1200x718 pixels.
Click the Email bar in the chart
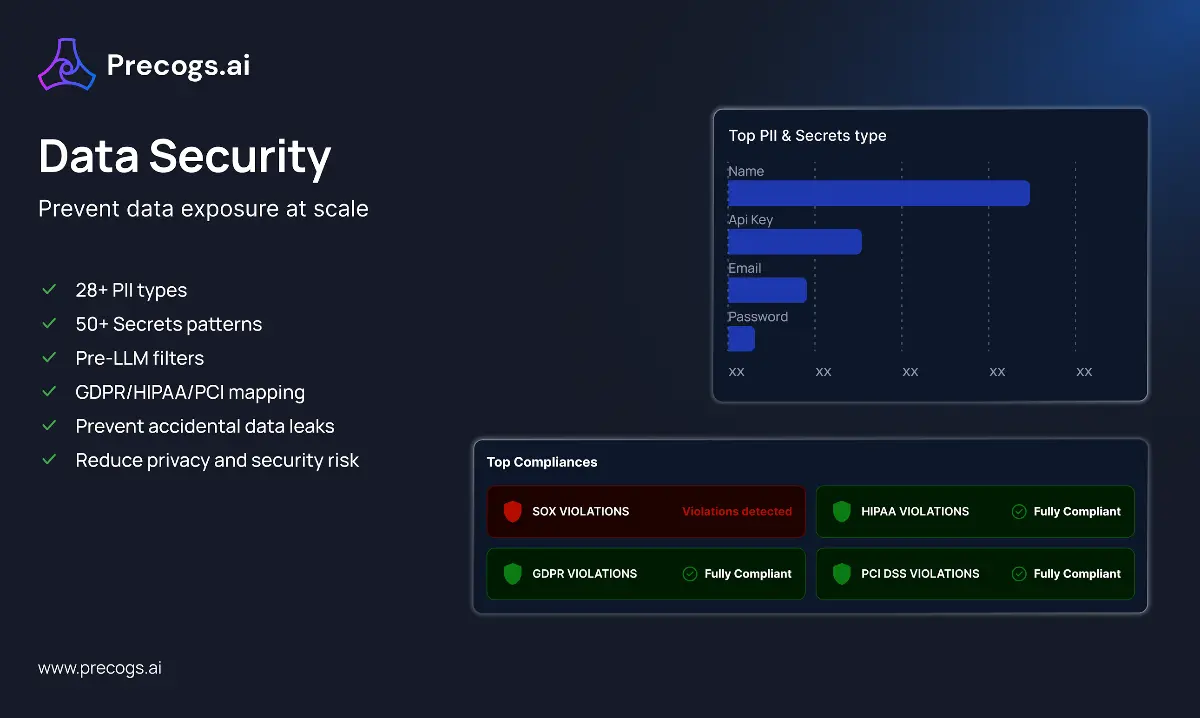(x=767, y=290)
